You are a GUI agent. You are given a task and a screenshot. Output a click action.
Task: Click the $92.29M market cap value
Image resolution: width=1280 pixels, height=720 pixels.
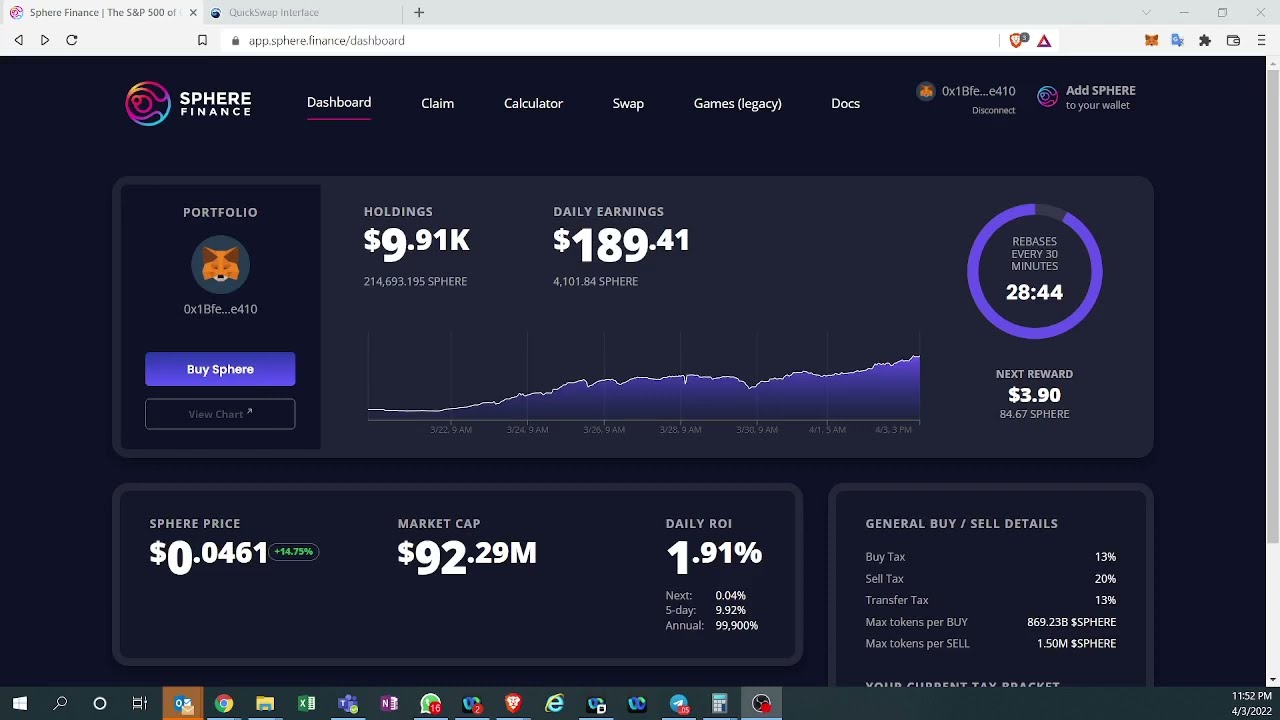click(x=467, y=556)
